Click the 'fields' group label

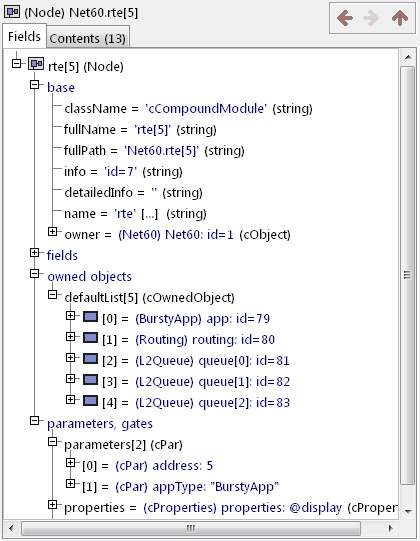pos(62,256)
